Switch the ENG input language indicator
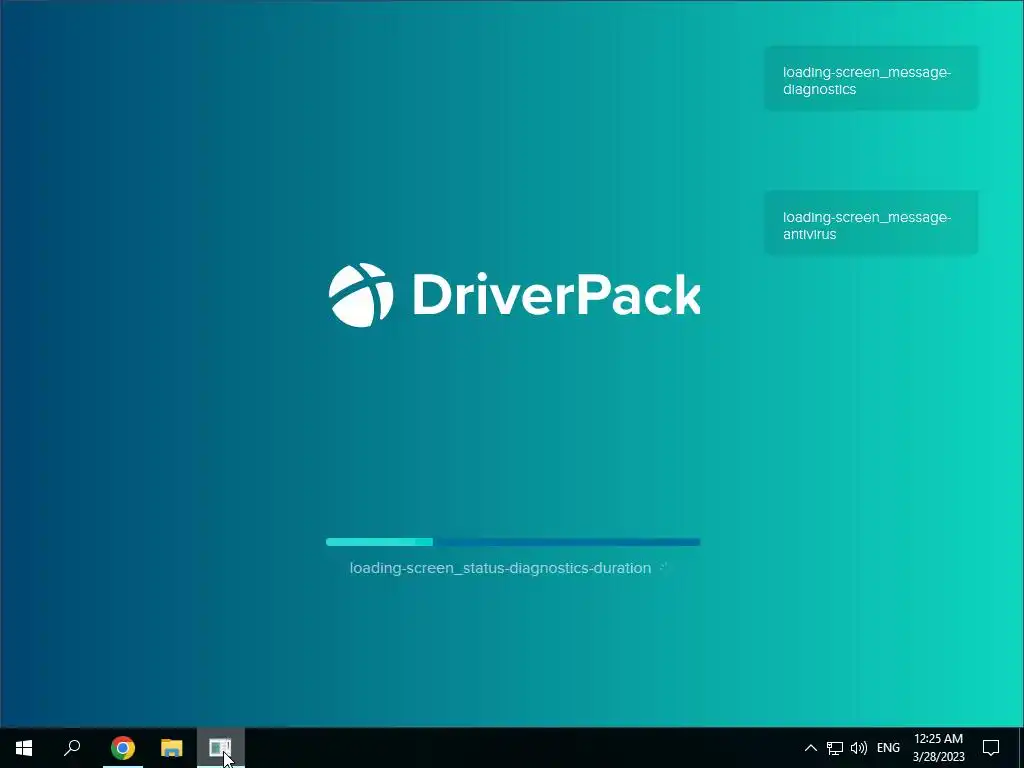Screen dimensions: 1024x768 coord(888,748)
